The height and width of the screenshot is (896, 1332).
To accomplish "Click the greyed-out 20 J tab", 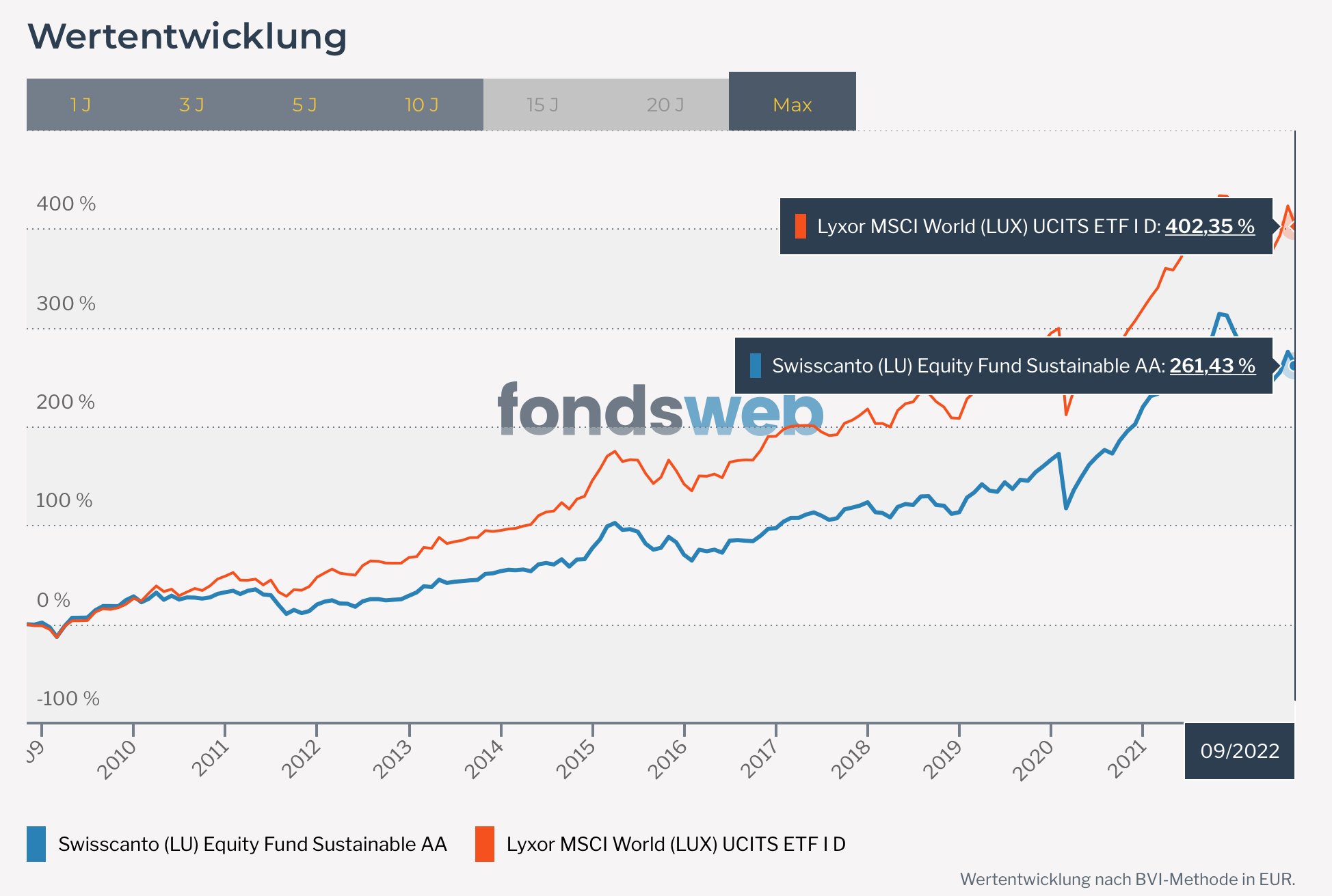I will click(665, 105).
